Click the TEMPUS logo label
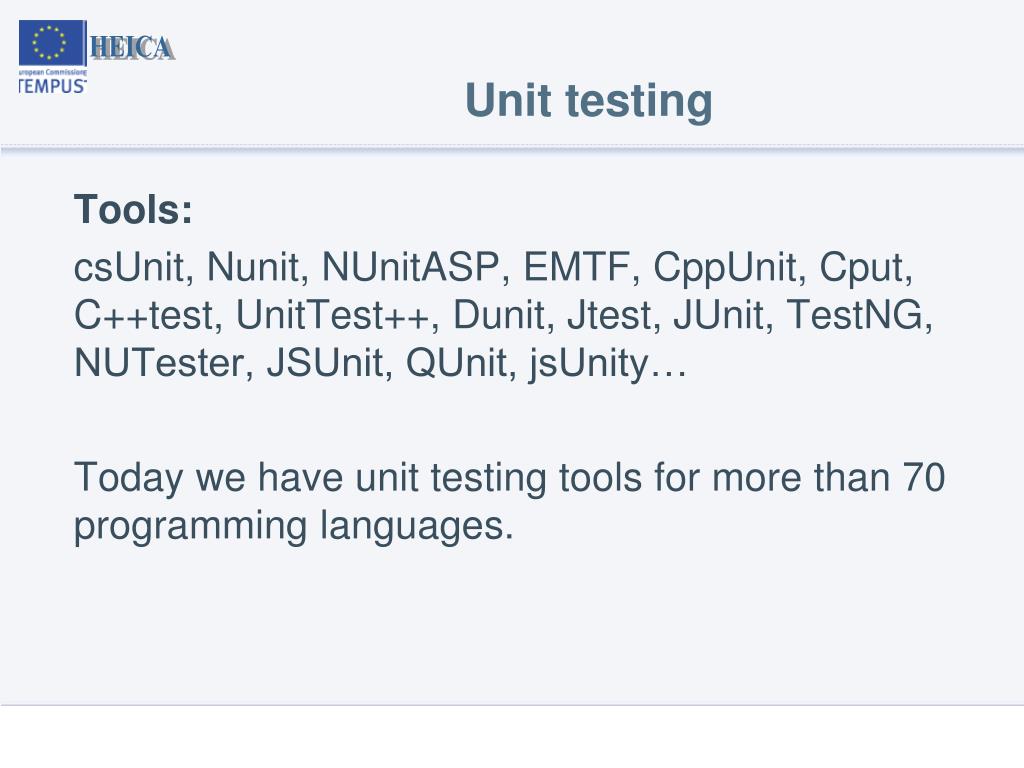Image resolution: width=1024 pixels, height=768 pixels. (x=52, y=86)
